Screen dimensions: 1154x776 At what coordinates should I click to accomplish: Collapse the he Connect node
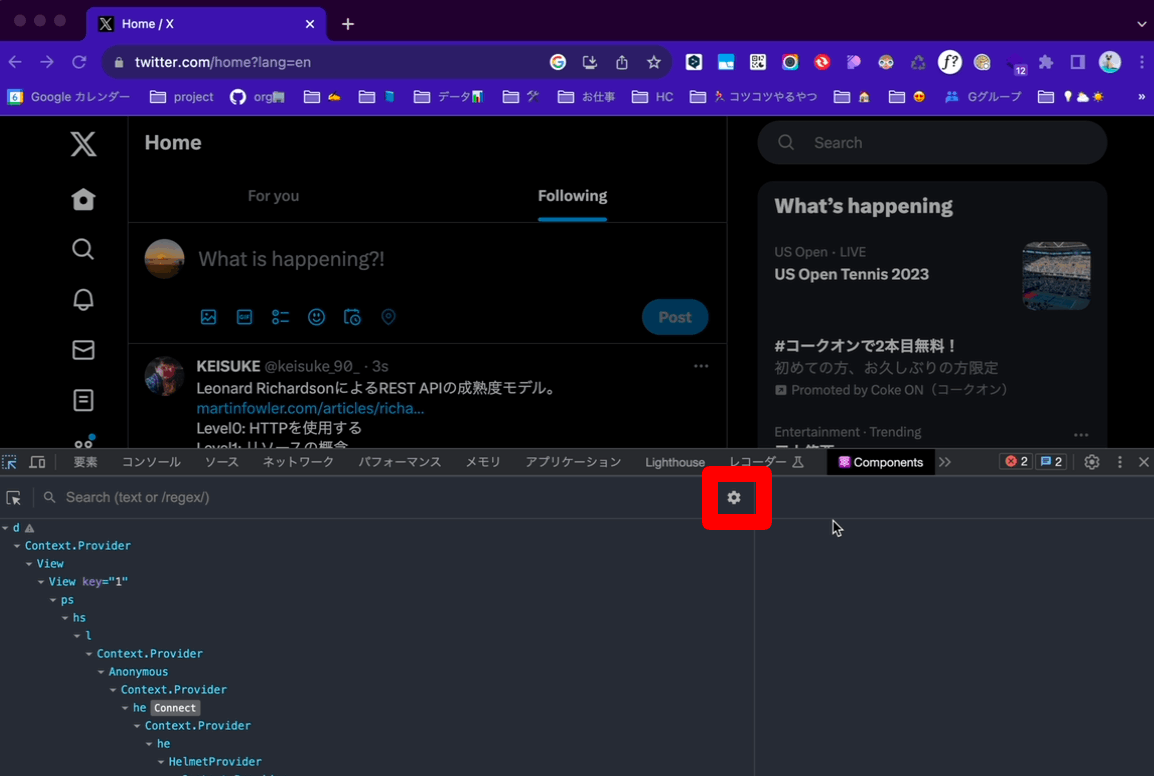pos(125,708)
